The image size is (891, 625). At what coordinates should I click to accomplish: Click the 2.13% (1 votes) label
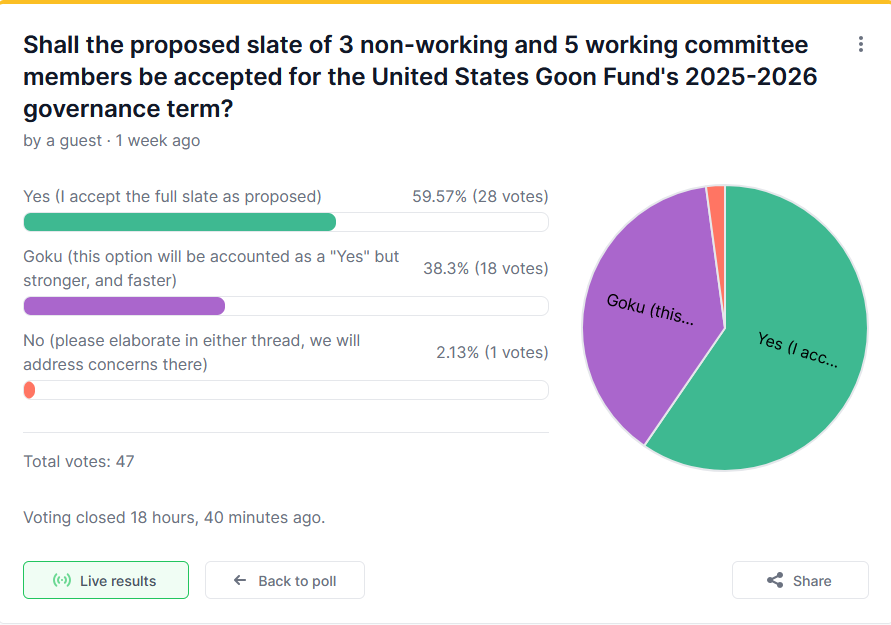(x=492, y=353)
